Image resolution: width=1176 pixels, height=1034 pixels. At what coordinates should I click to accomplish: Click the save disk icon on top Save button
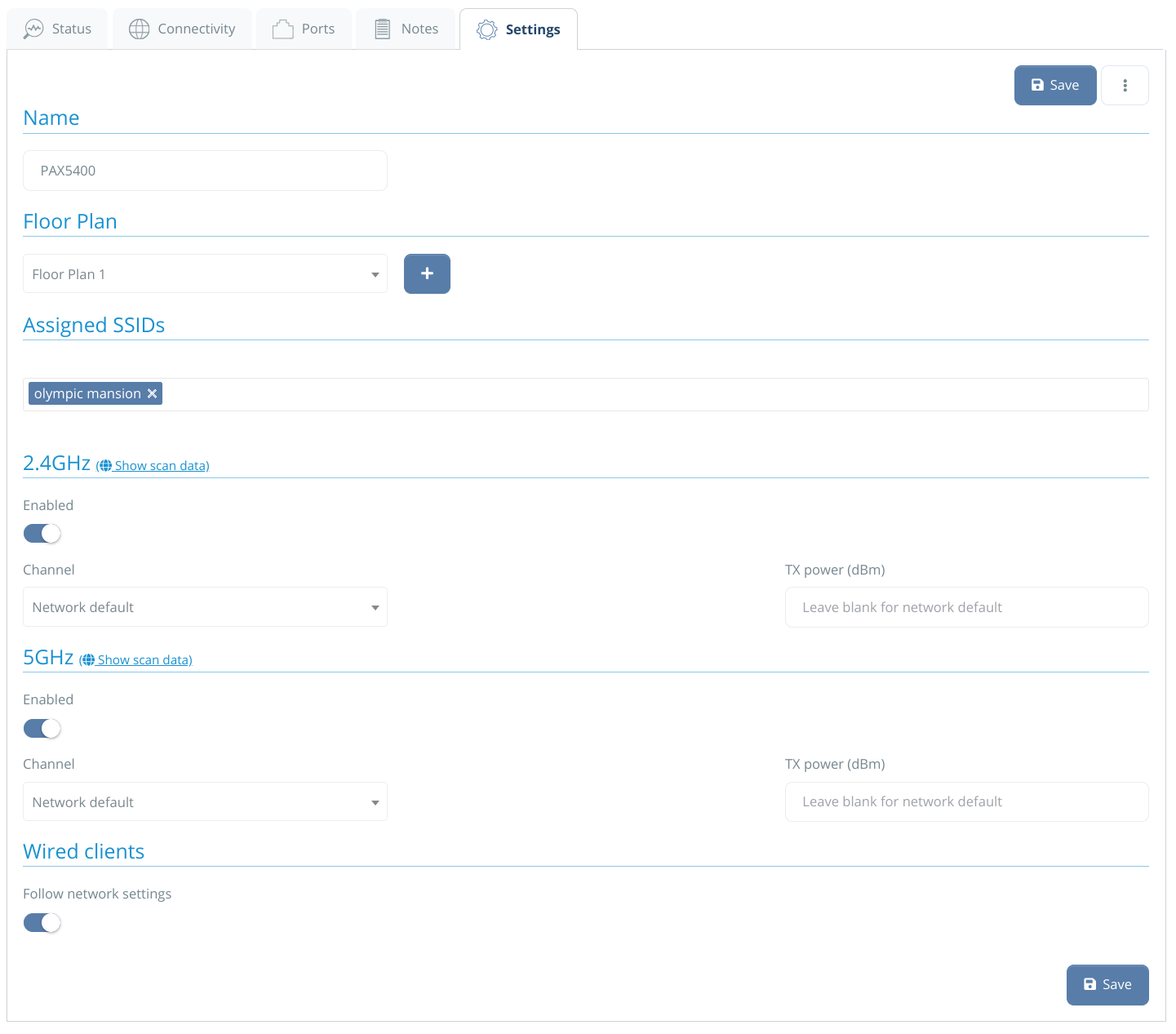1037,84
